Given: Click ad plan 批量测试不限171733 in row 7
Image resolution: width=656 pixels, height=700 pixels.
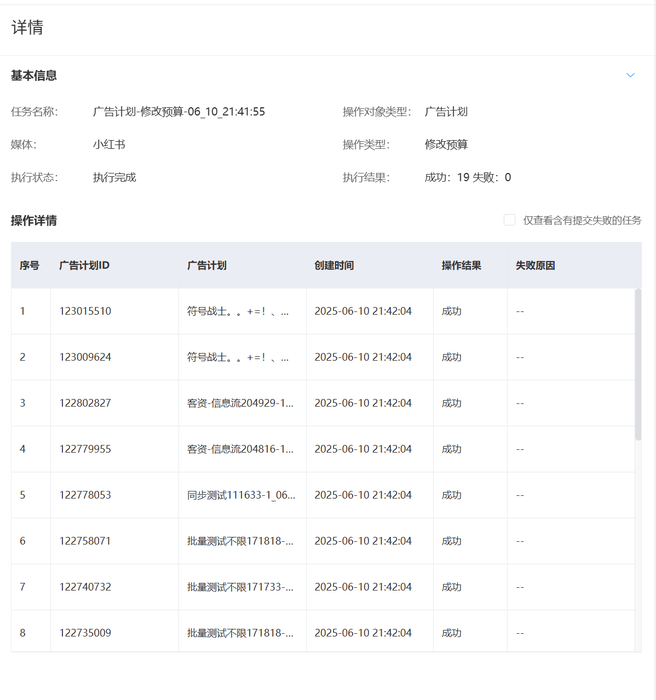Looking at the screenshot, I should 240,587.
